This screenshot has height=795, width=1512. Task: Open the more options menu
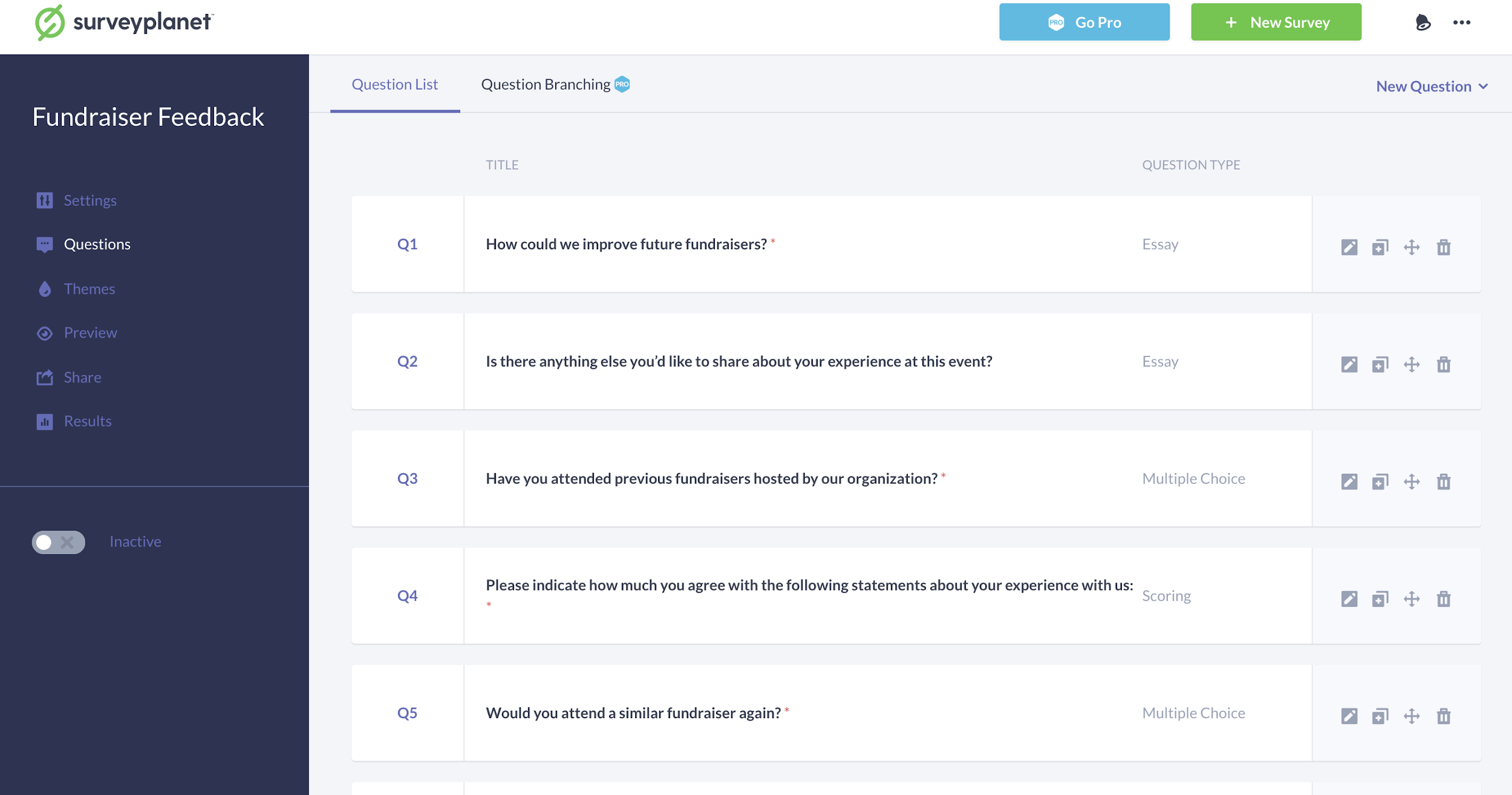point(1461,22)
